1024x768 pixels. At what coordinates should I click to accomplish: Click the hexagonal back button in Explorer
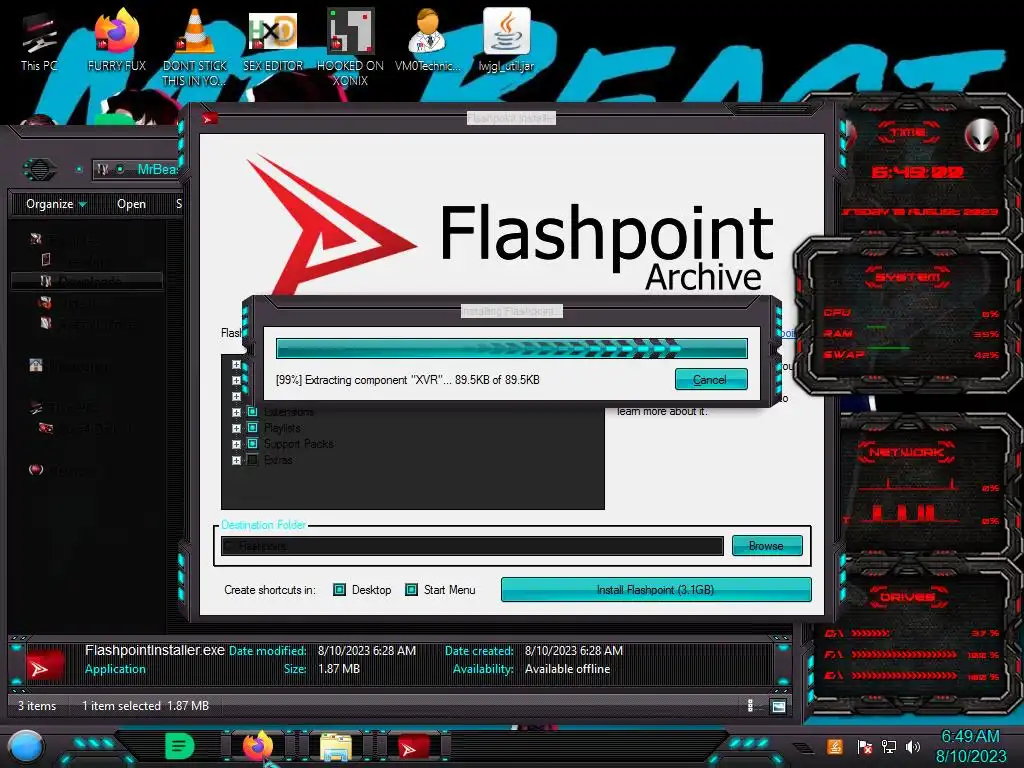click(x=40, y=170)
